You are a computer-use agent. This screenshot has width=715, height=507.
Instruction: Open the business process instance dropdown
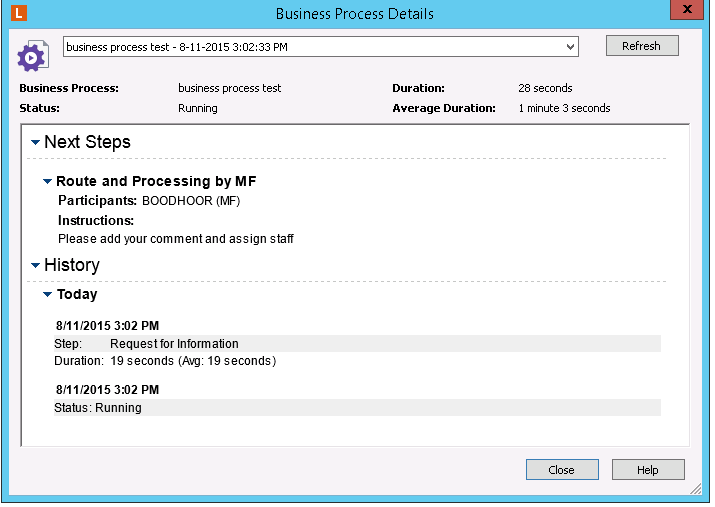pyautogui.click(x=570, y=47)
